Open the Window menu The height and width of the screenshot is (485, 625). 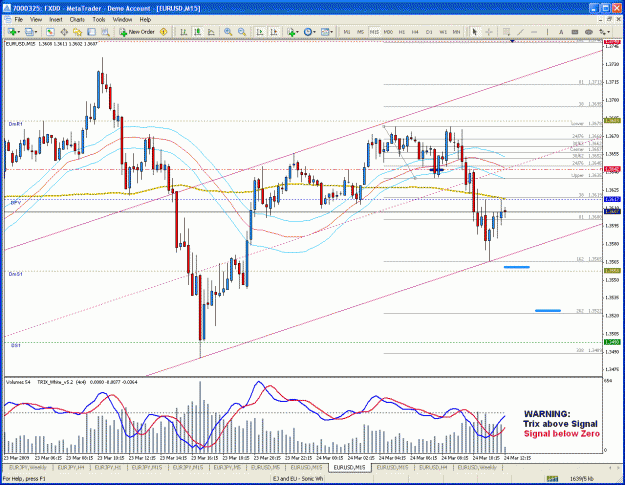[x=122, y=20]
